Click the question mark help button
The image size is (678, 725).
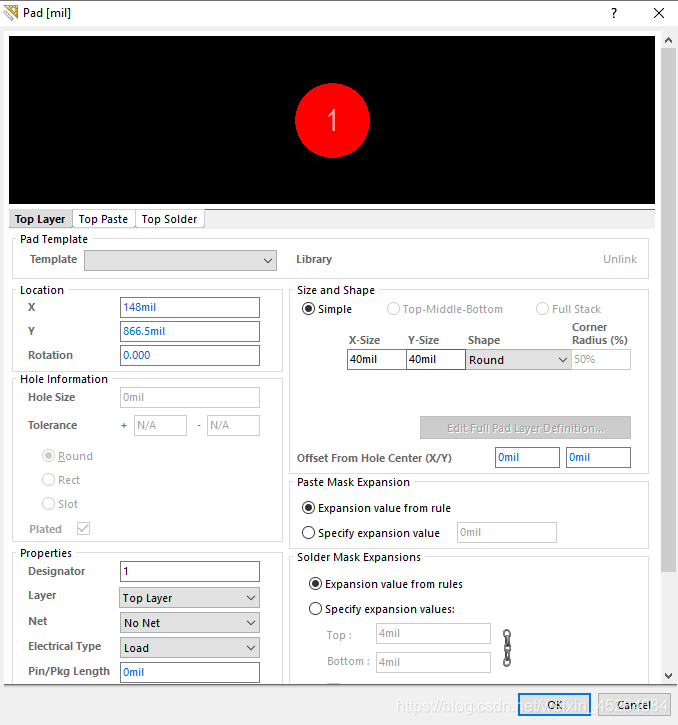(x=614, y=13)
